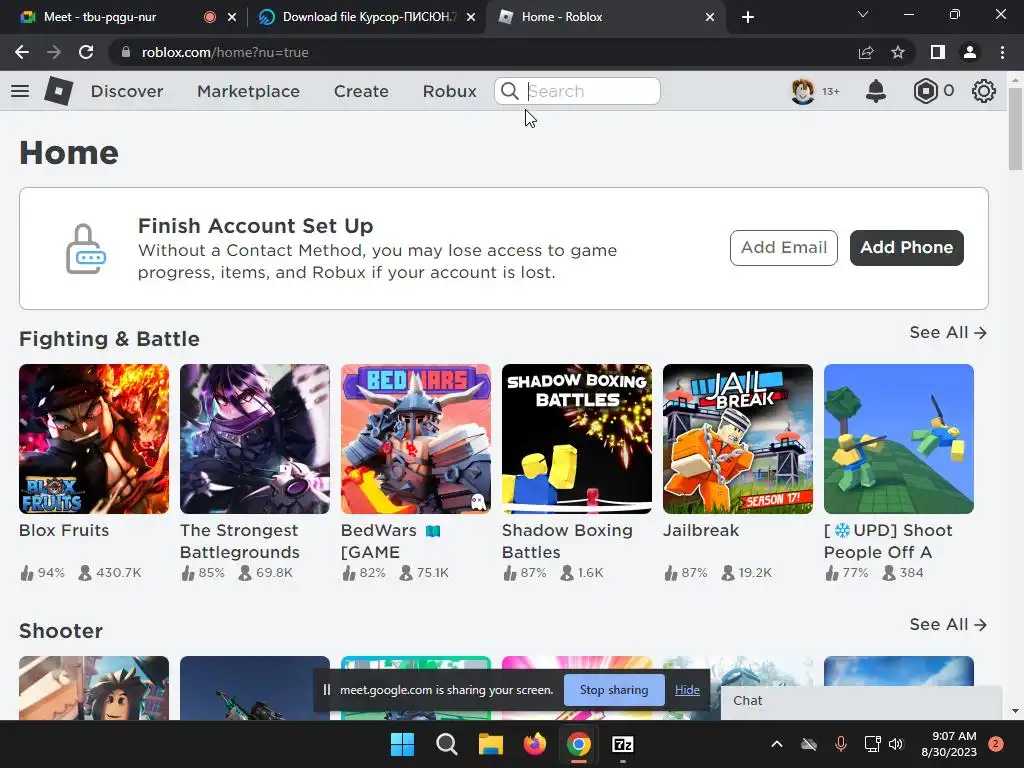Open the BedWars game thumbnail
Screen dimensions: 1024x768
tap(416, 439)
